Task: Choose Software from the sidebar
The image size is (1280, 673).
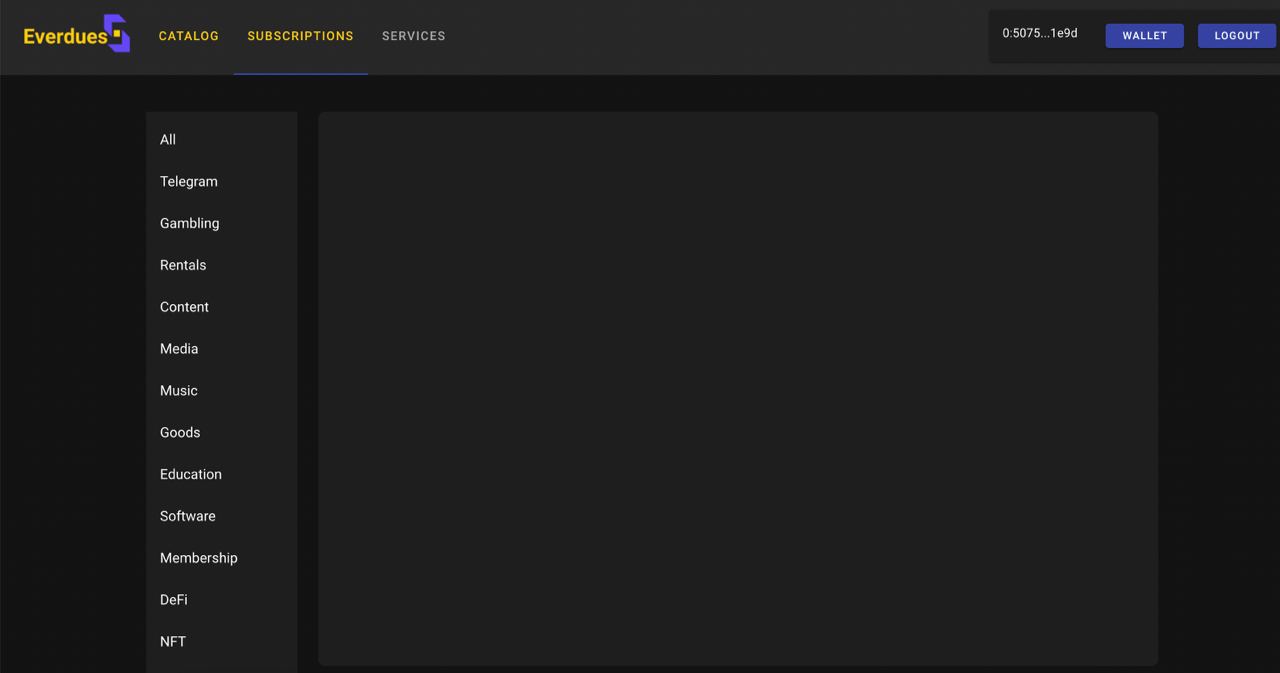Action: pyautogui.click(x=188, y=517)
